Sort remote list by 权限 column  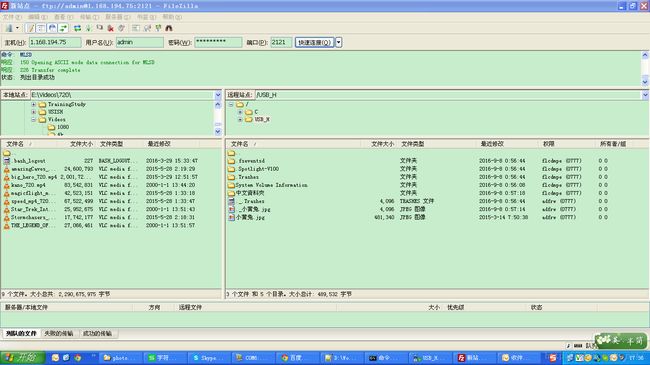[x=548, y=144]
